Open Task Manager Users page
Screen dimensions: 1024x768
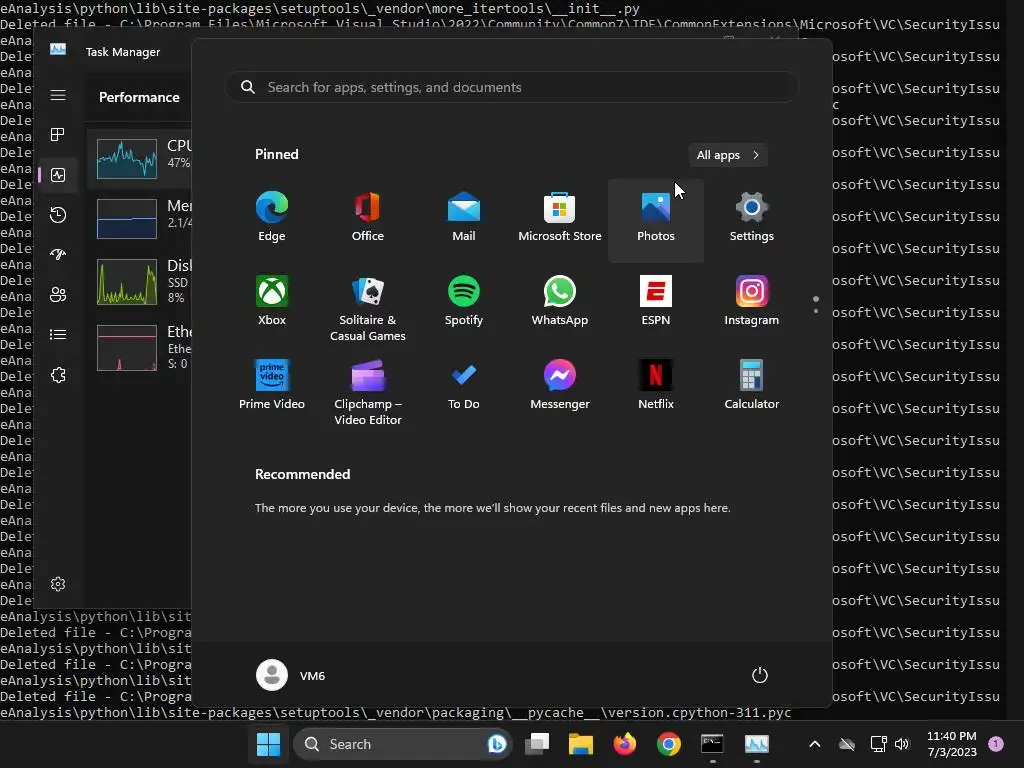(58, 295)
